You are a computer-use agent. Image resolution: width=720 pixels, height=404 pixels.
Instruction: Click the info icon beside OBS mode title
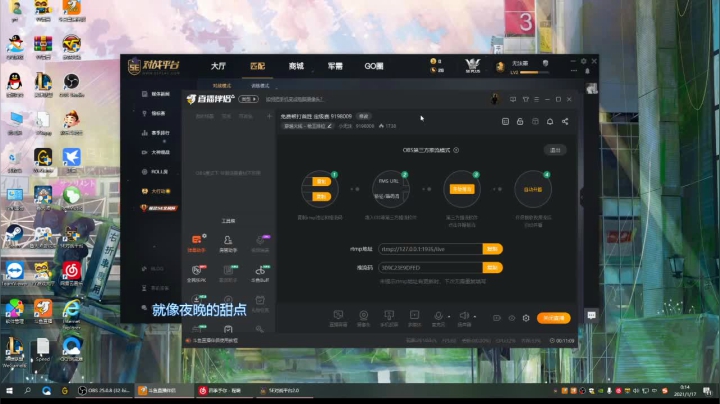click(456, 150)
